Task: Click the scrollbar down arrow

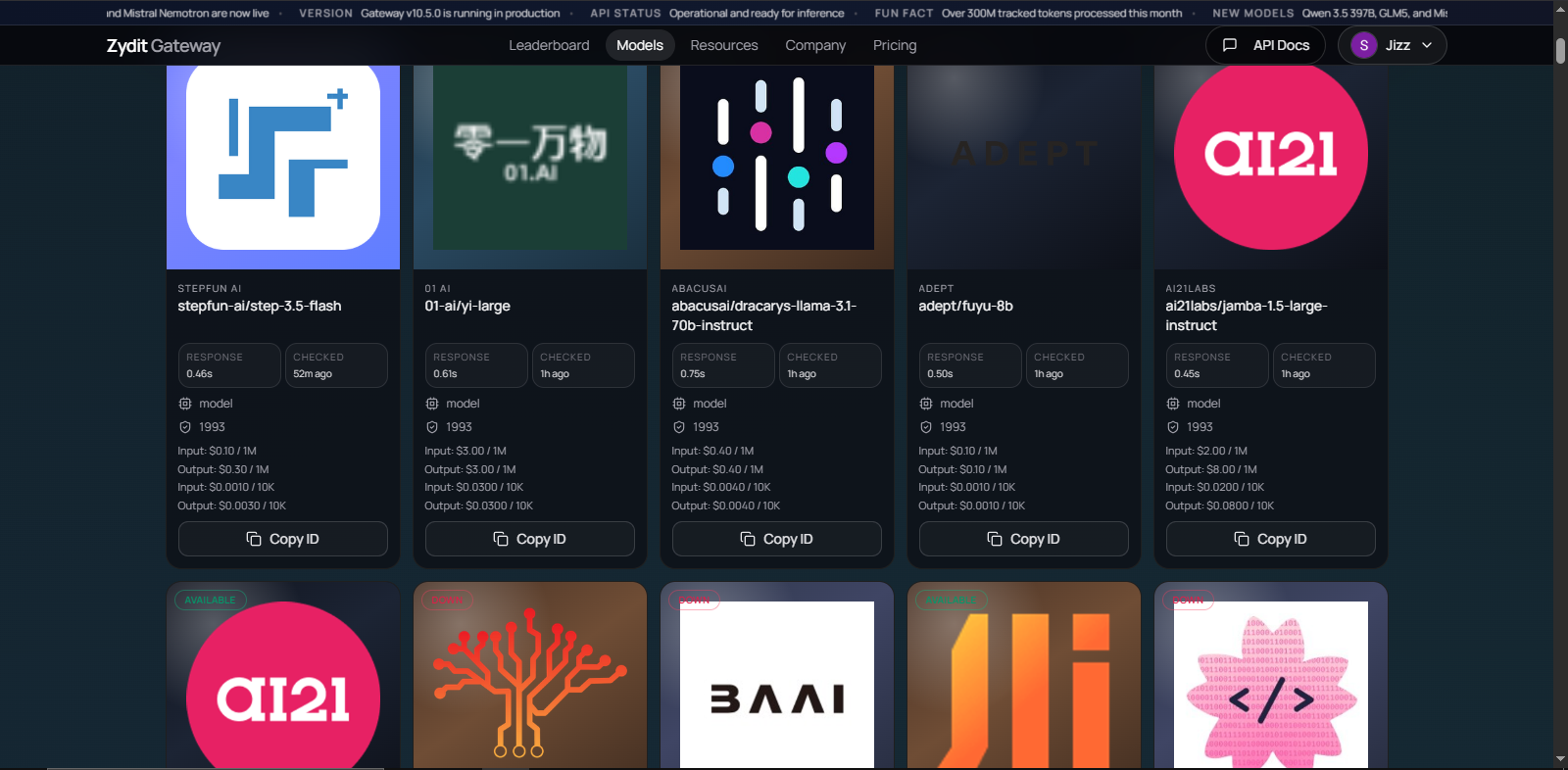Action: point(1560,759)
